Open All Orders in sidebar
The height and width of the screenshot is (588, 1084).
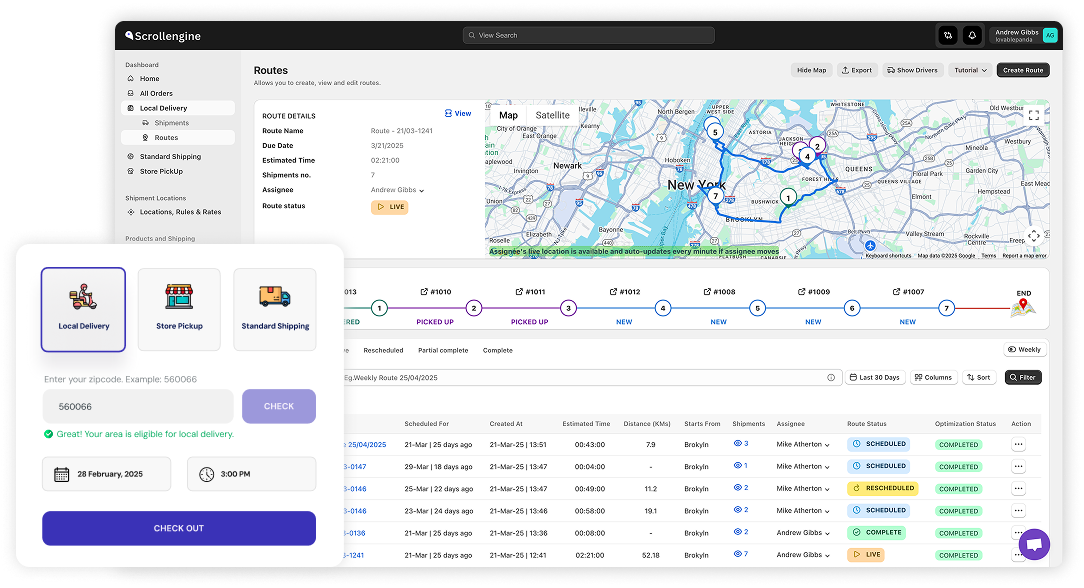[156, 93]
